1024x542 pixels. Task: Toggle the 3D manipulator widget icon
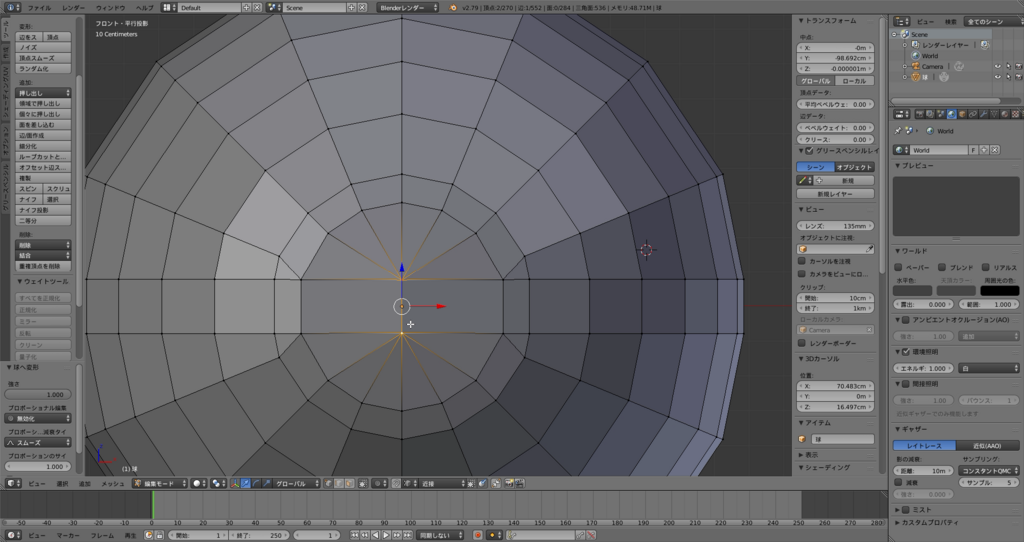tap(234, 483)
